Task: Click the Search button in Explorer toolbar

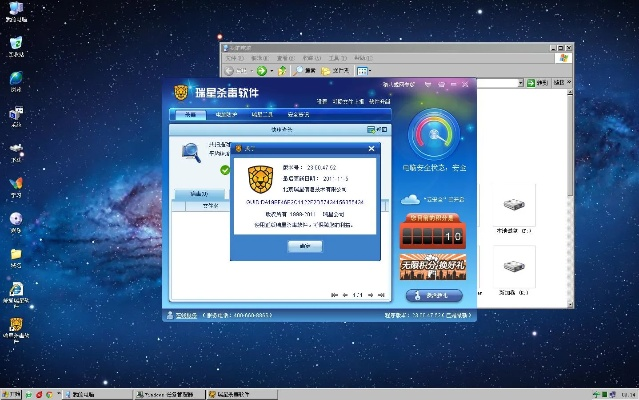Action: pyautogui.click(x=305, y=71)
